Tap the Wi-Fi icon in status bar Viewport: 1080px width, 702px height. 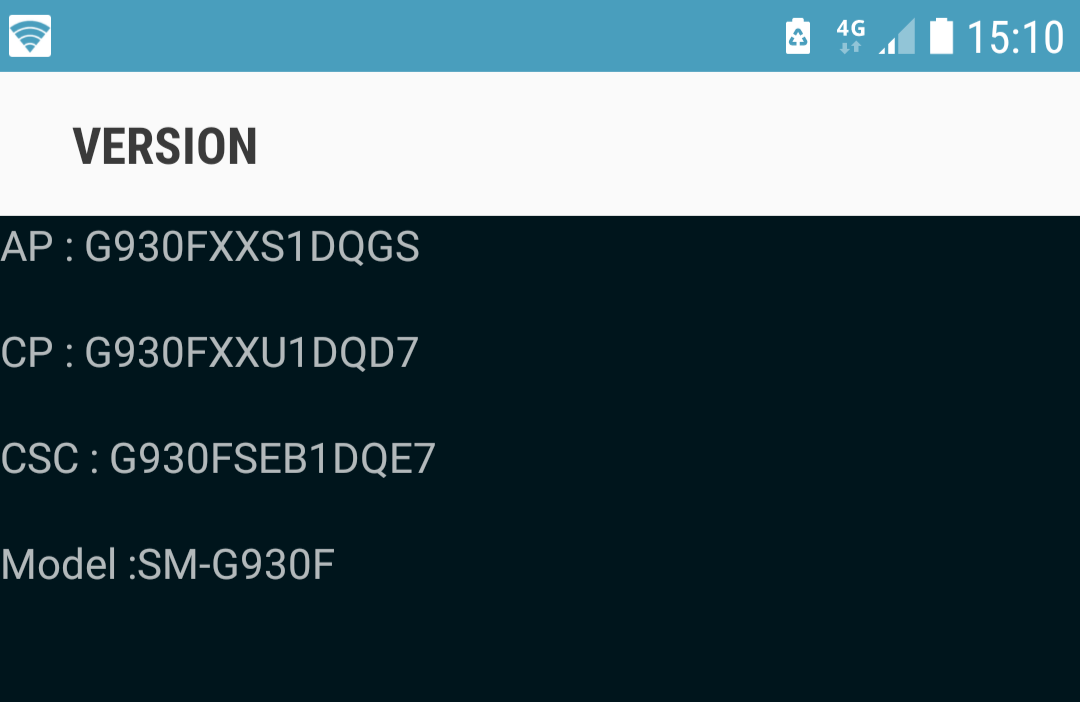click(x=30, y=36)
